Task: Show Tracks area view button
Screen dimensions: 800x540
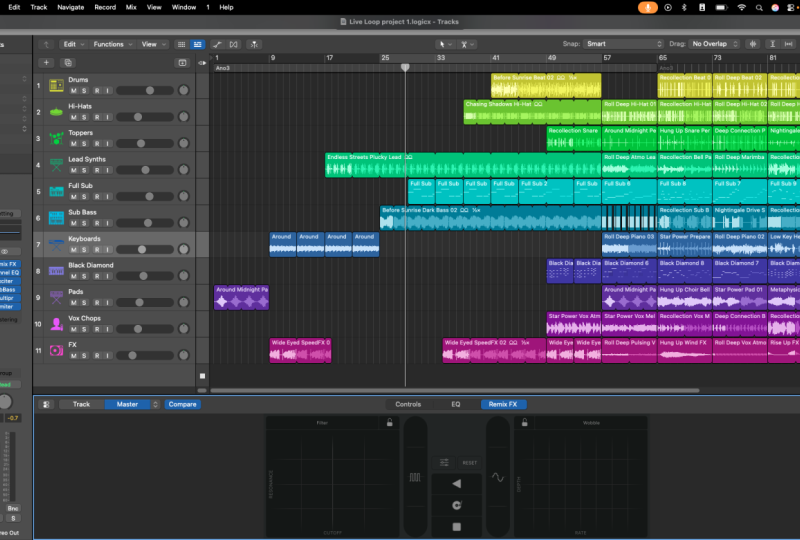Action: click(197, 44)
